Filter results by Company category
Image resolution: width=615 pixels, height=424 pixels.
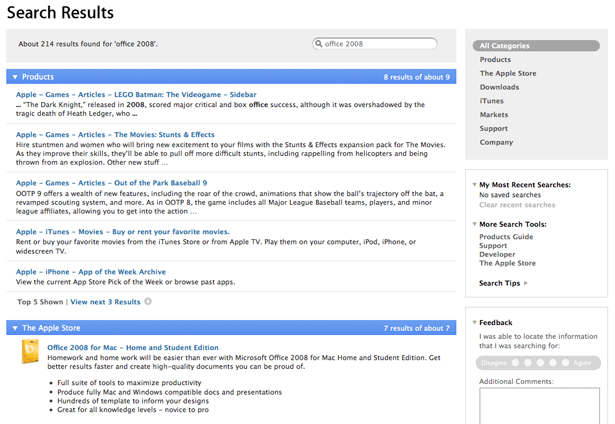point(496,142)
